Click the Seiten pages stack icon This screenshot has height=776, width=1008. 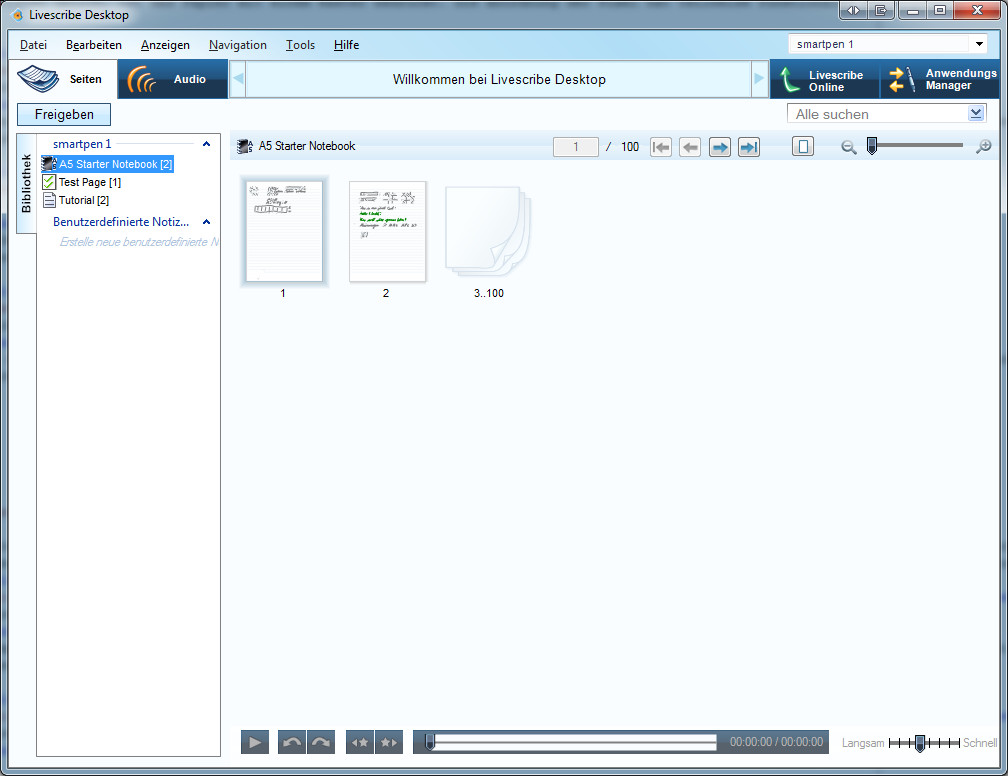click(38, 78)
